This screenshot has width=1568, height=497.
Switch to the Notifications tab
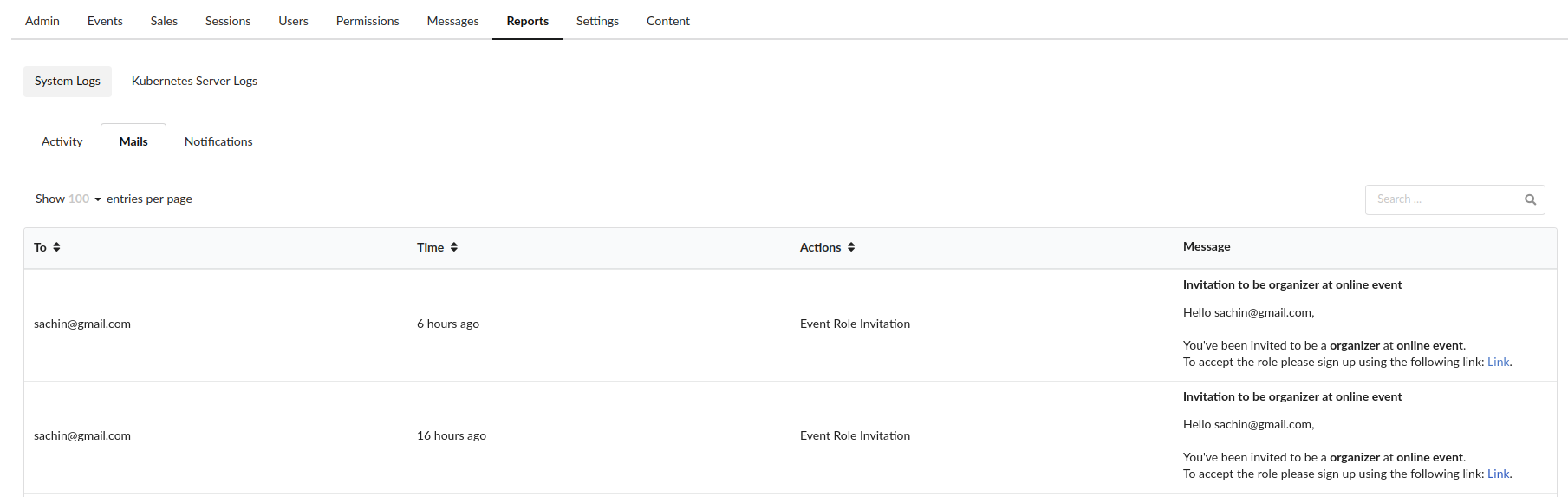[218, 141]
